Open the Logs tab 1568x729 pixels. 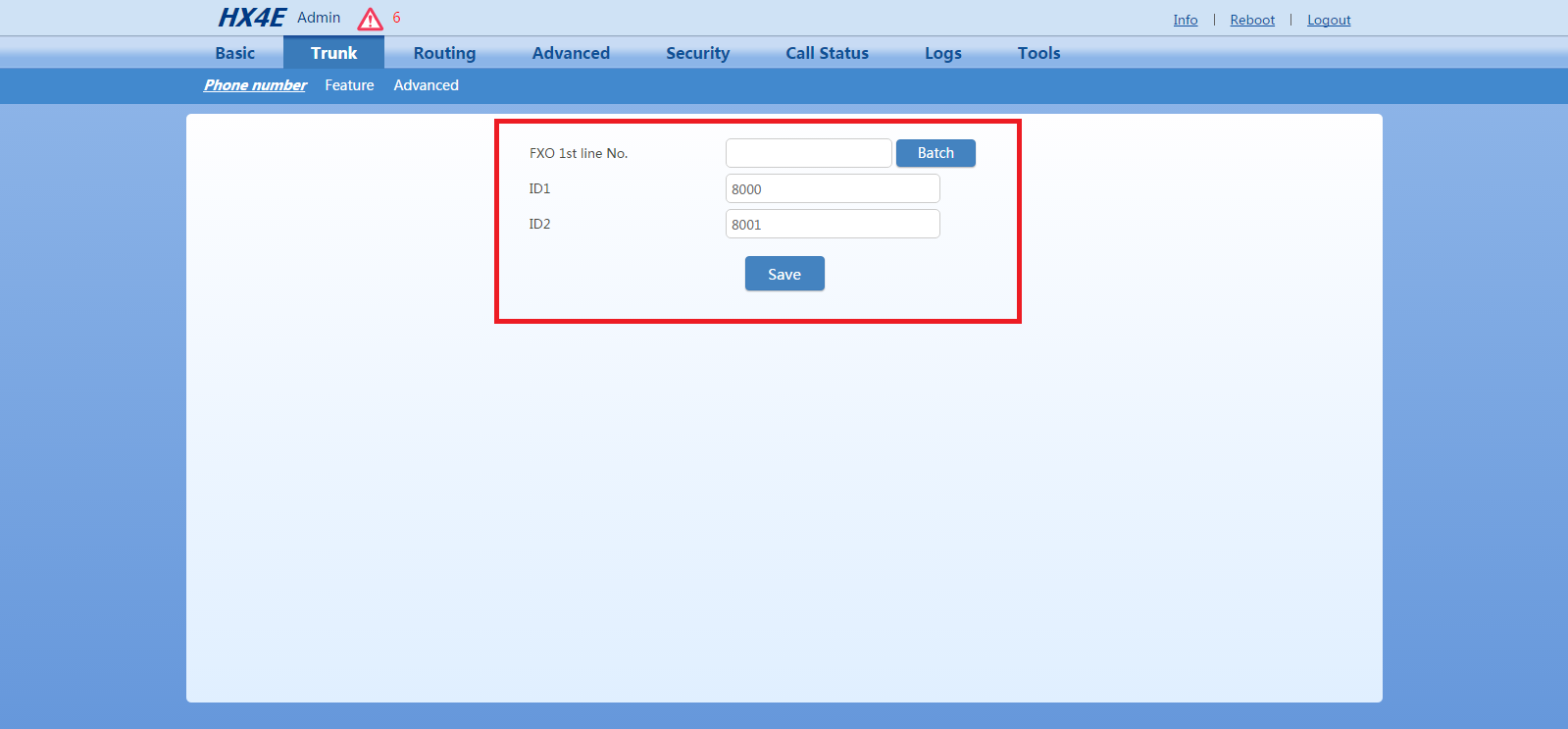tap(942, 53)
